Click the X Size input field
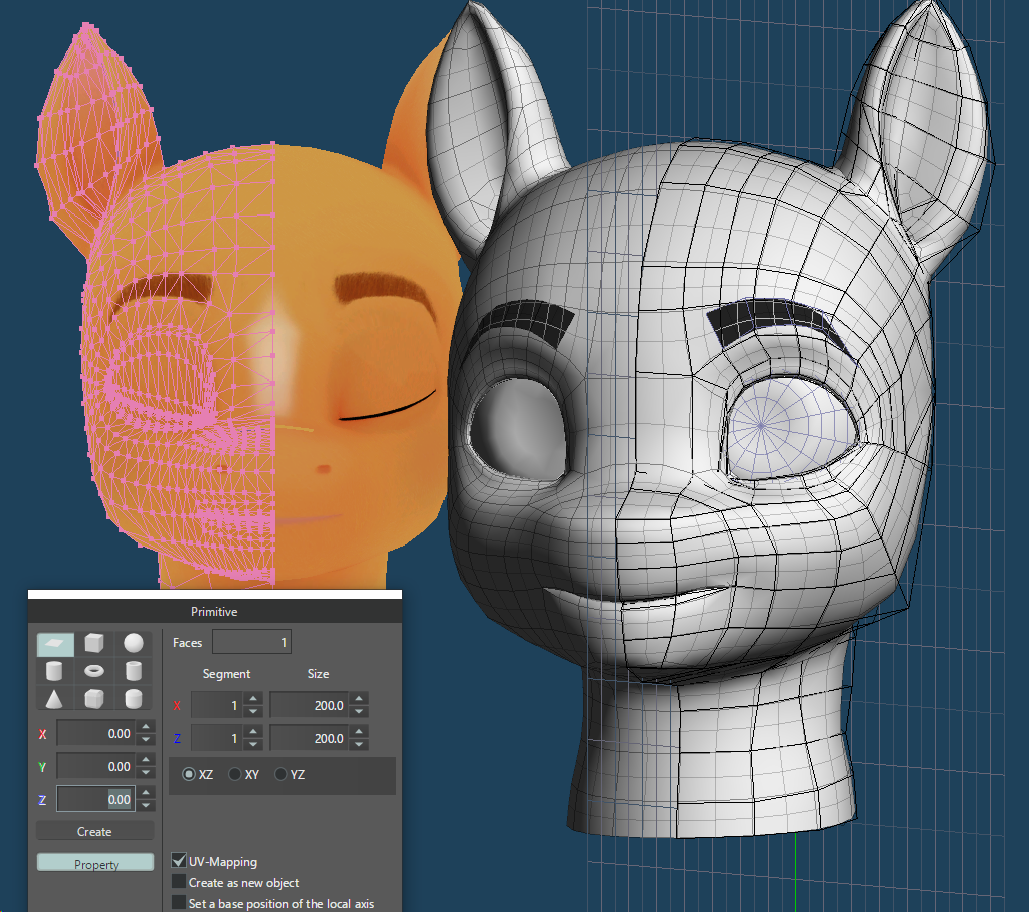 tap(308, 706)
